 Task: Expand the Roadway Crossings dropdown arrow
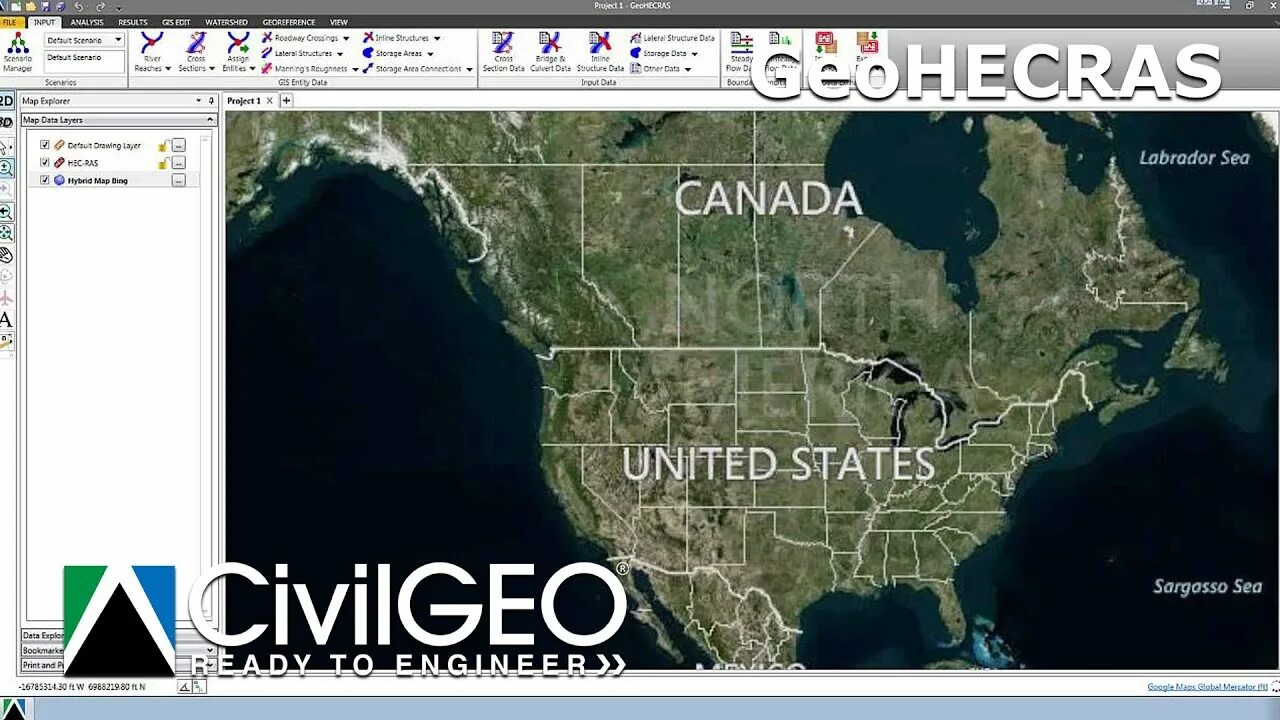pos(346,38)
